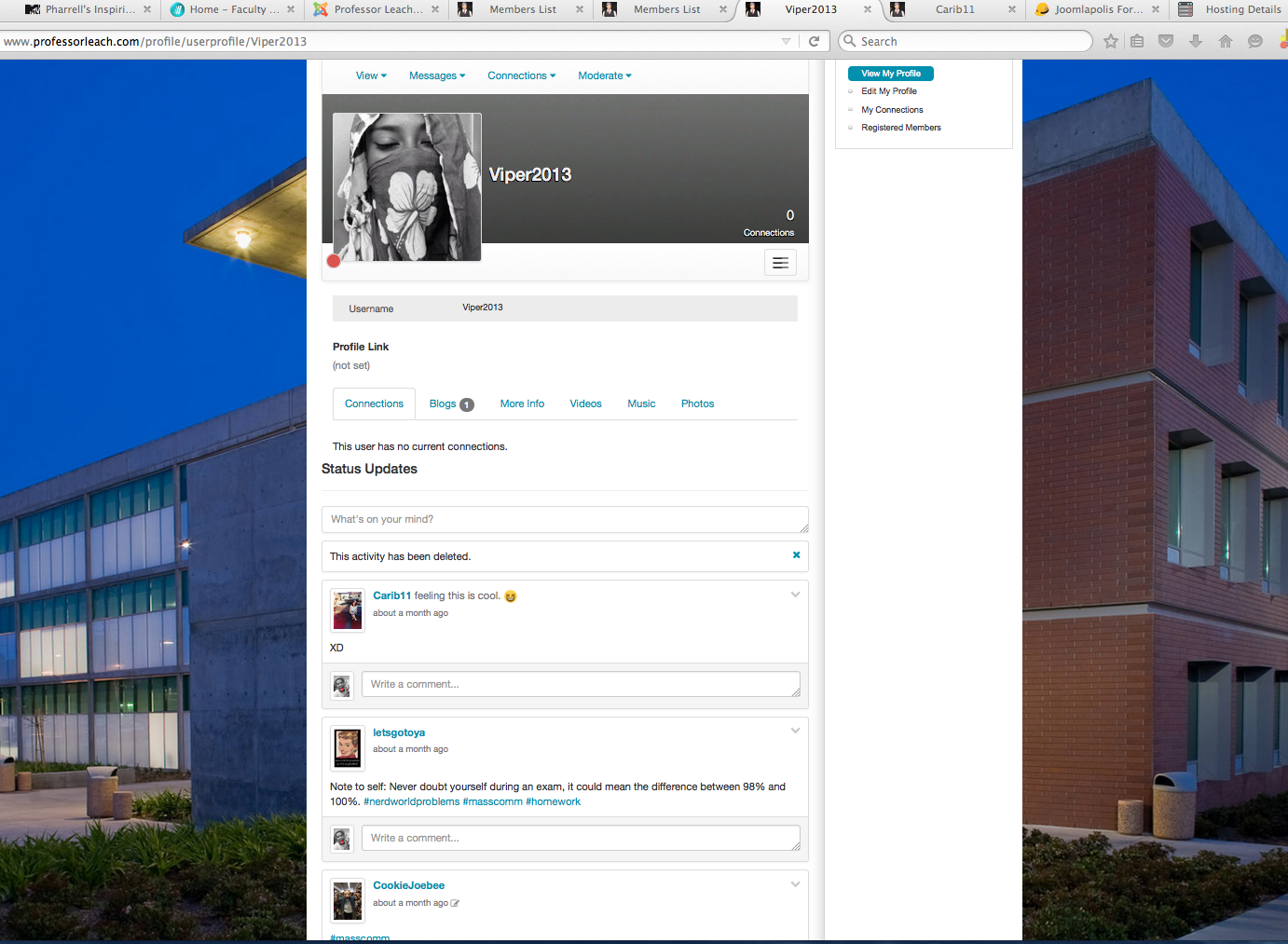This screenshot has height=944, width=1288.
Task: Click the Registered Members link
Action: pos(901,128)
